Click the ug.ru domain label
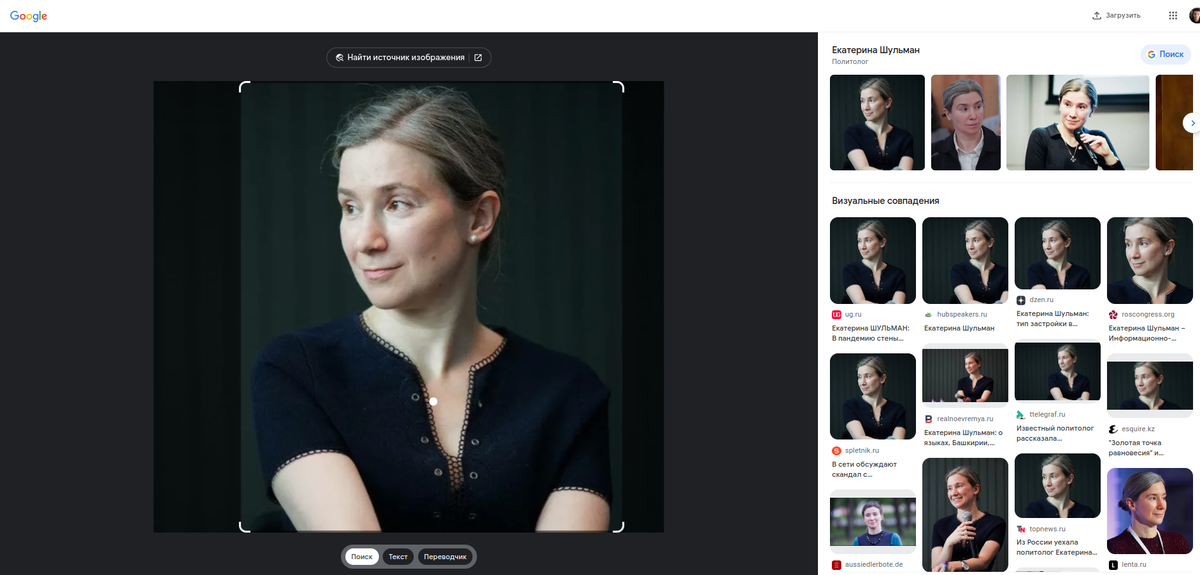The width and height of the screenshot is (1200, 575). pyautogui.click(x=853, y=315)
